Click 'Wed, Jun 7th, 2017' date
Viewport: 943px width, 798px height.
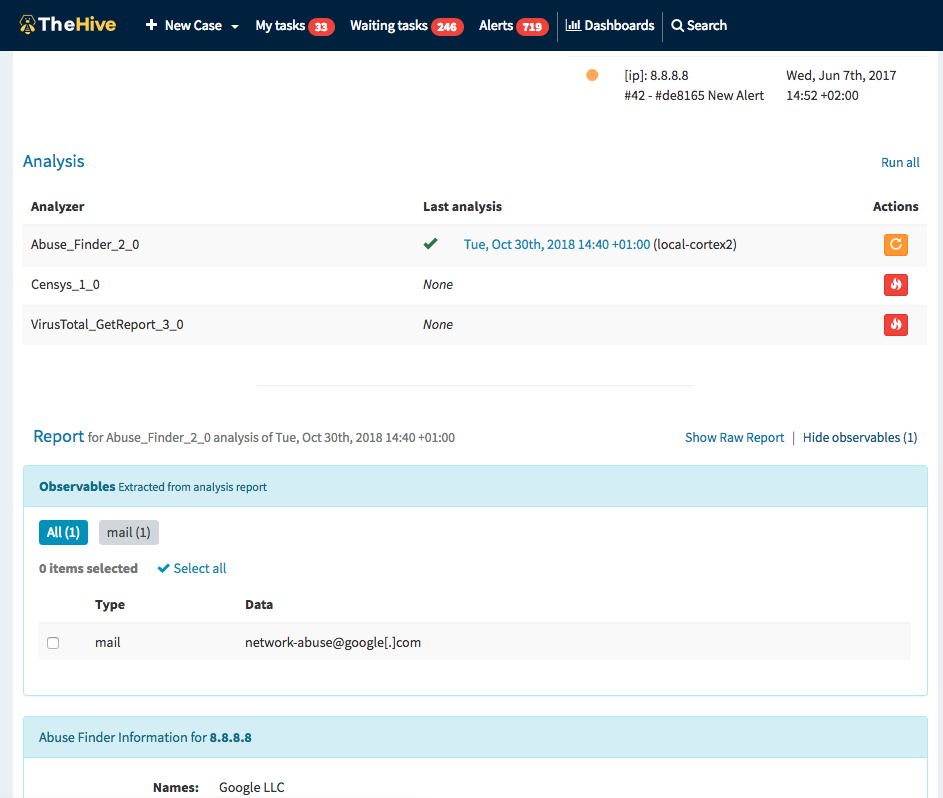click(x=841, y=75)
